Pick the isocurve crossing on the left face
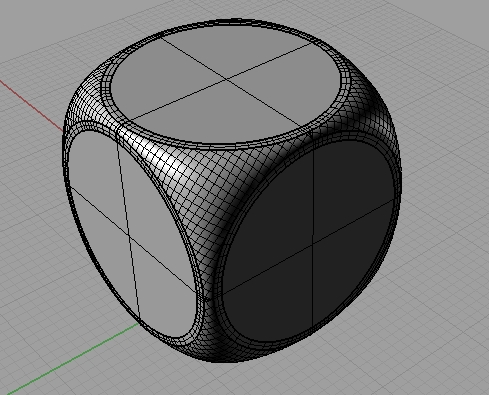The image size is (489, 395). pyautogui.click(x=129, y=237)
